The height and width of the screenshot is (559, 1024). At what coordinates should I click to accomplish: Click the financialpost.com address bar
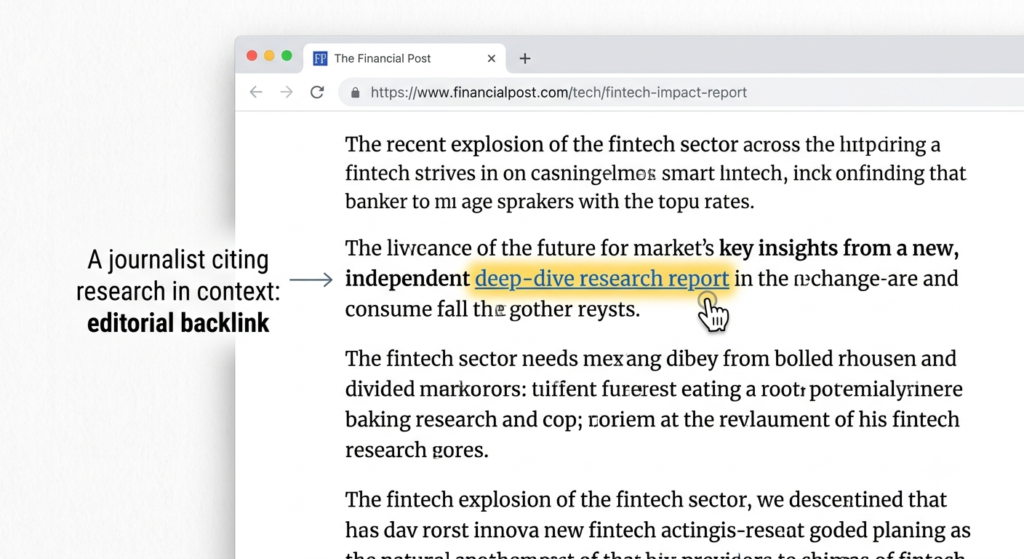click(679, 93)
